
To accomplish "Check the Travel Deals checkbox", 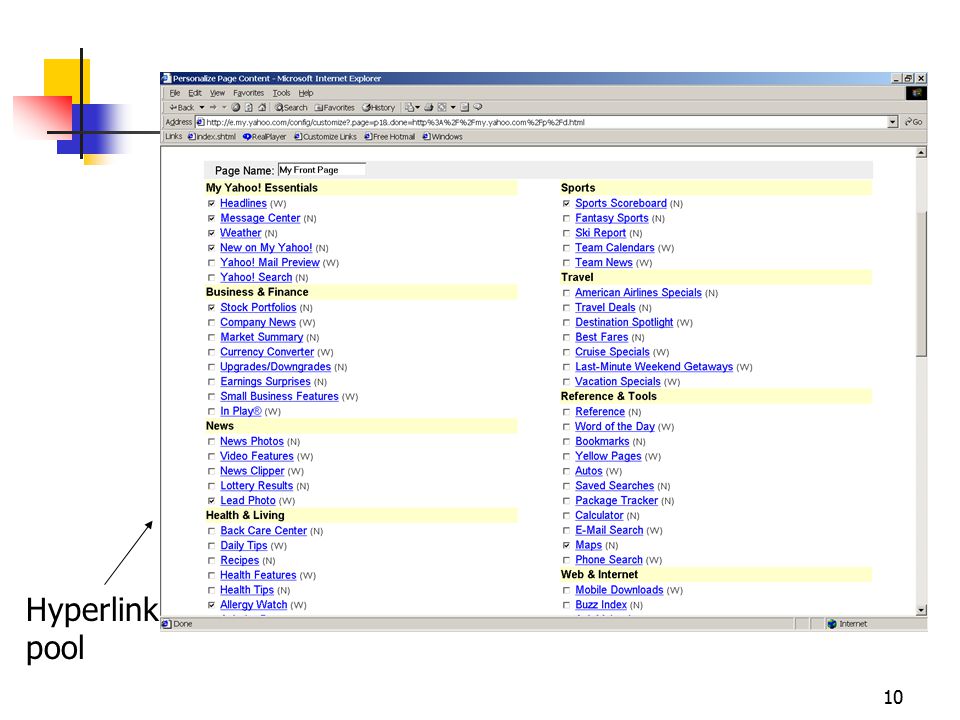I will (566, 307).
